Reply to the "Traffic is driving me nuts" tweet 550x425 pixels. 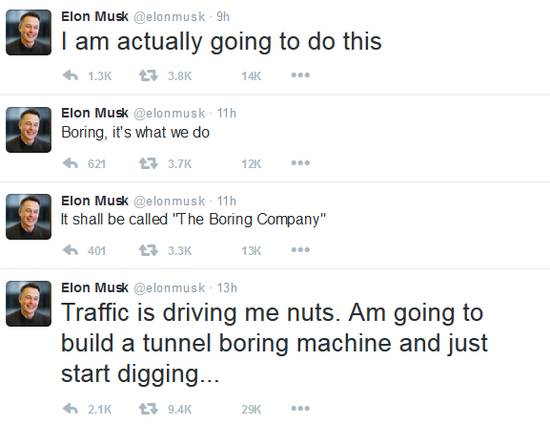point(70,409)
